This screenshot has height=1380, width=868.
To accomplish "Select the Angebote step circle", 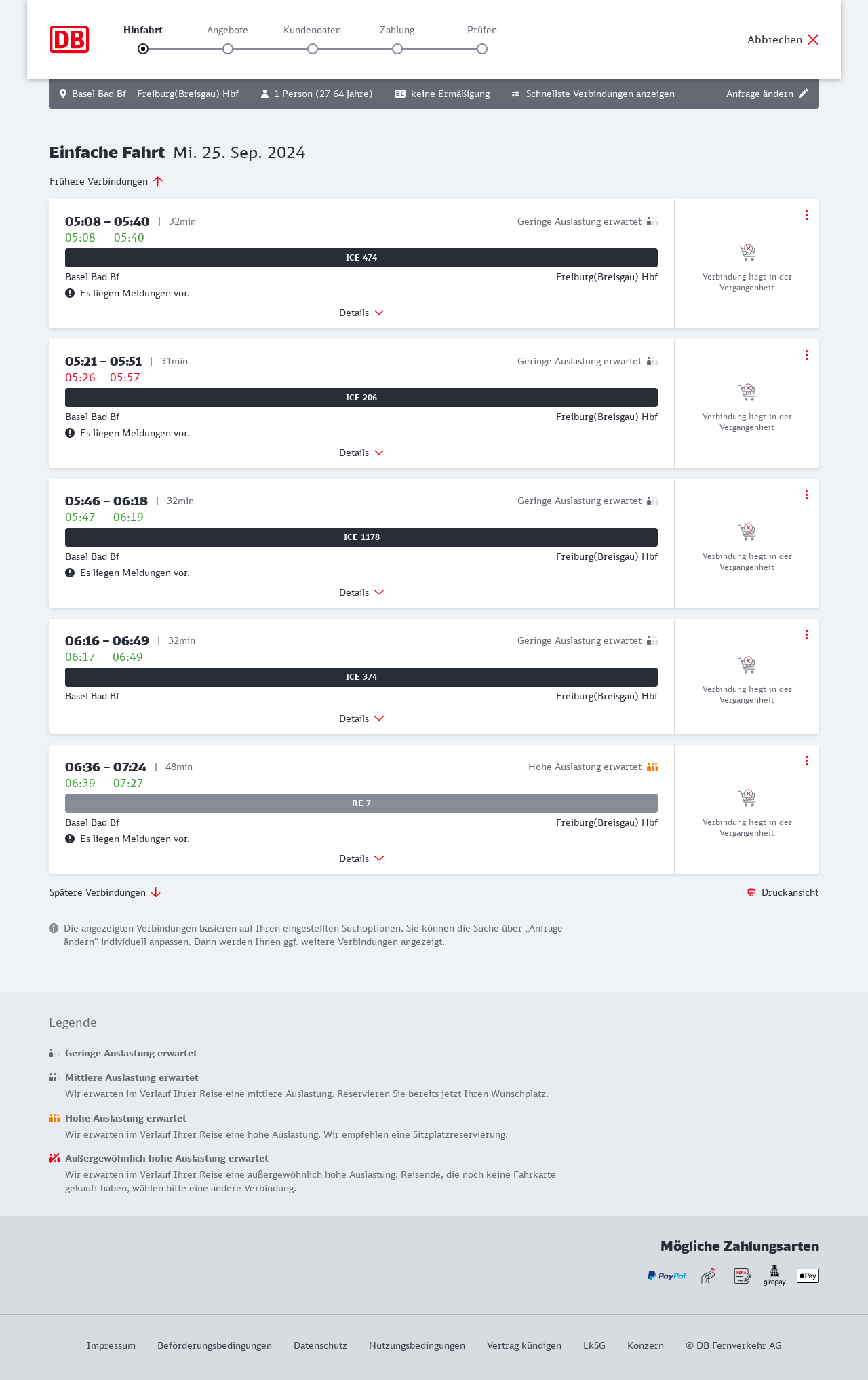I will (x=228, y=49).
